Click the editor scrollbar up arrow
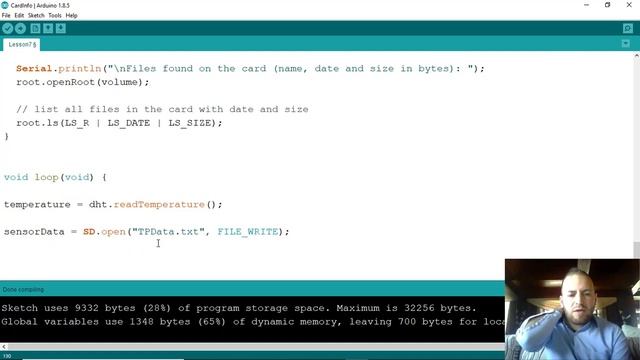The width and height of the screenshot is (640, 360). tap(637, 55)
